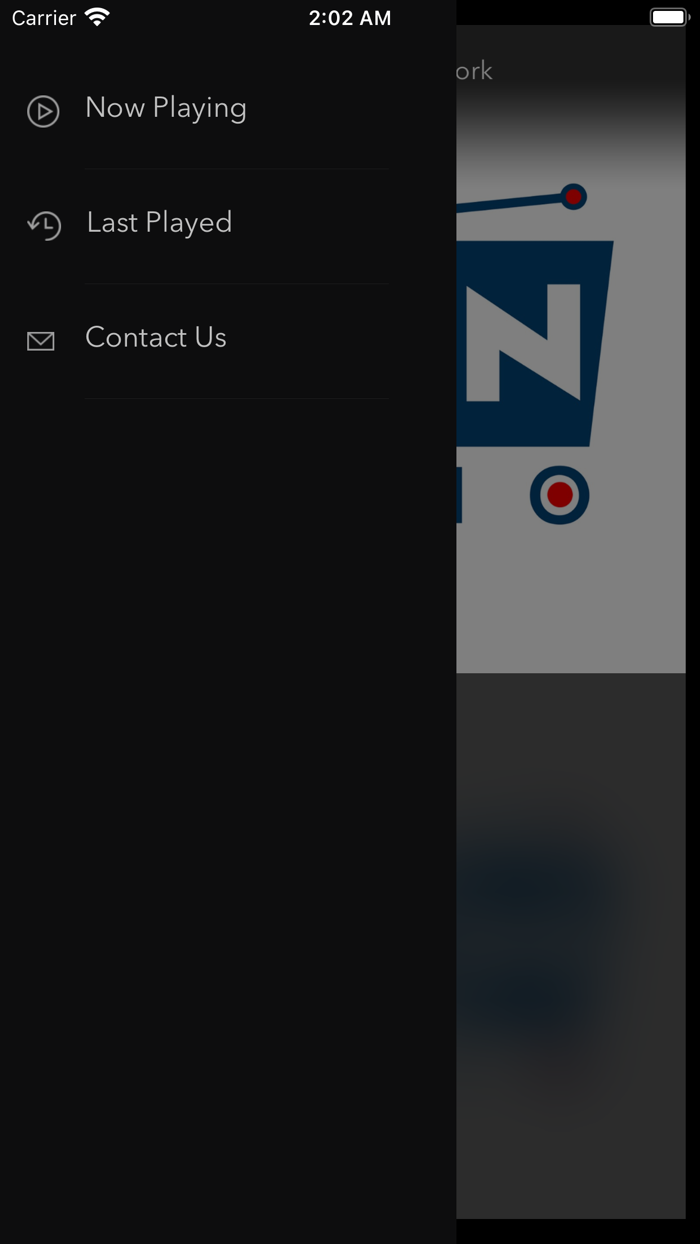Screen dimensions: 700x1244
Task: Tap the 2:02 AM clock
Action: click(350, 18)
